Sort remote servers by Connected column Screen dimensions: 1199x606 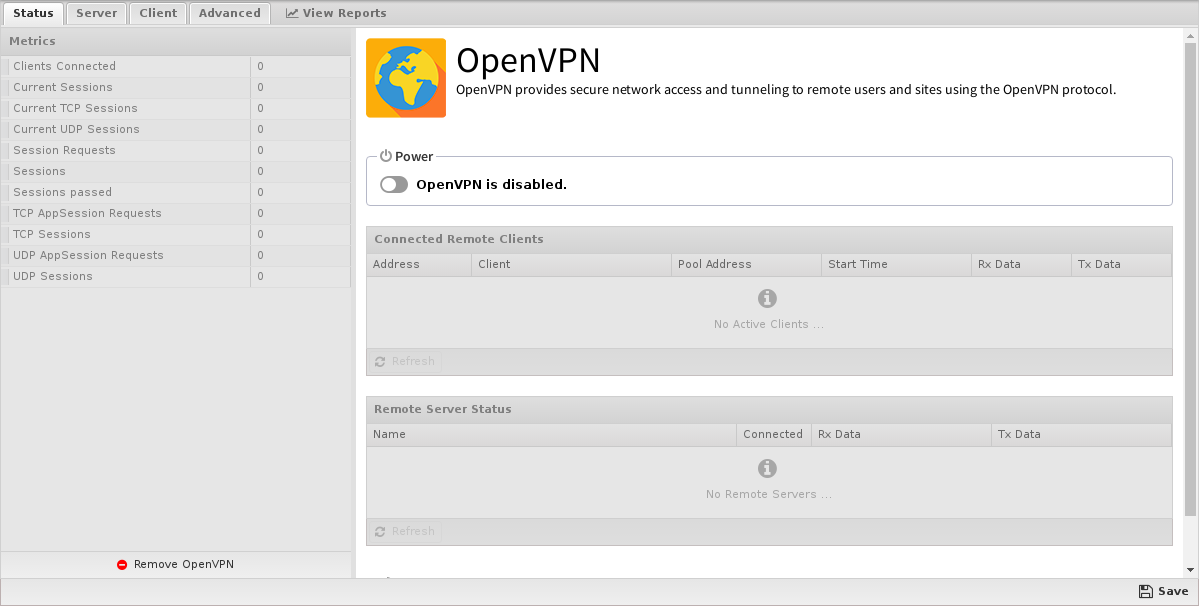[x=773, y=435]
